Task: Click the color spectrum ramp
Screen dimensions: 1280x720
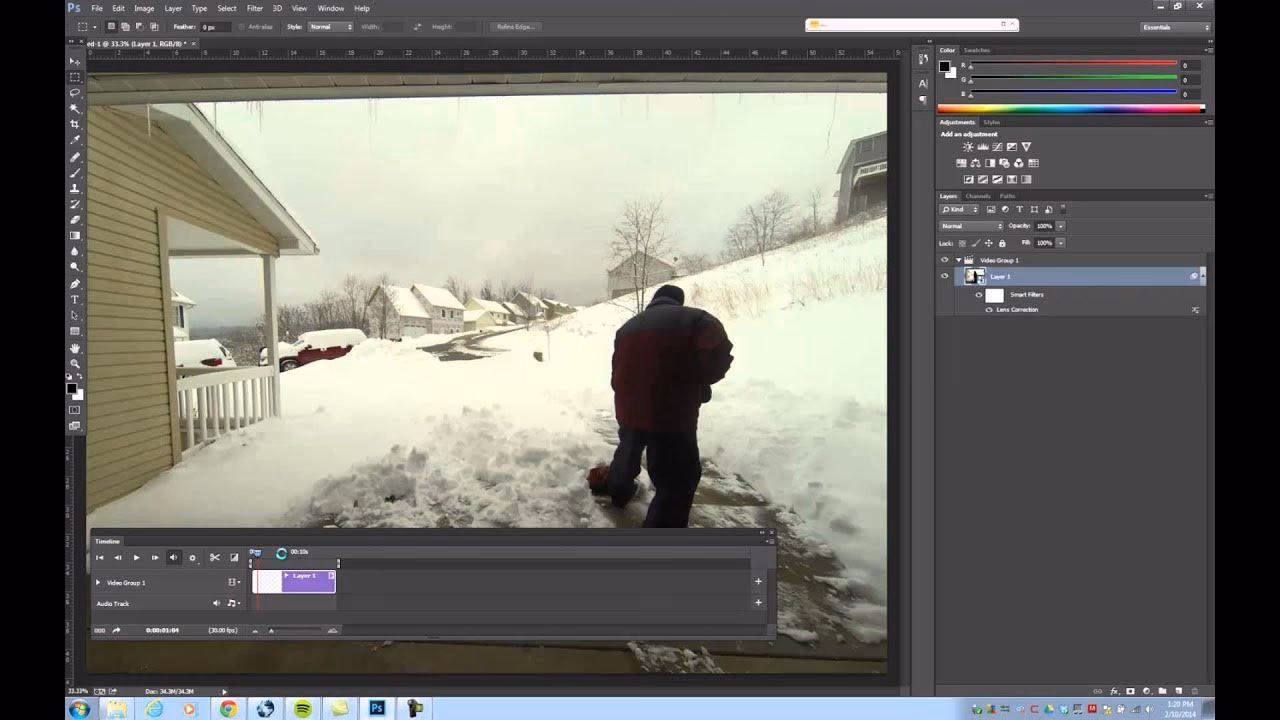Action: (1070, 108)
